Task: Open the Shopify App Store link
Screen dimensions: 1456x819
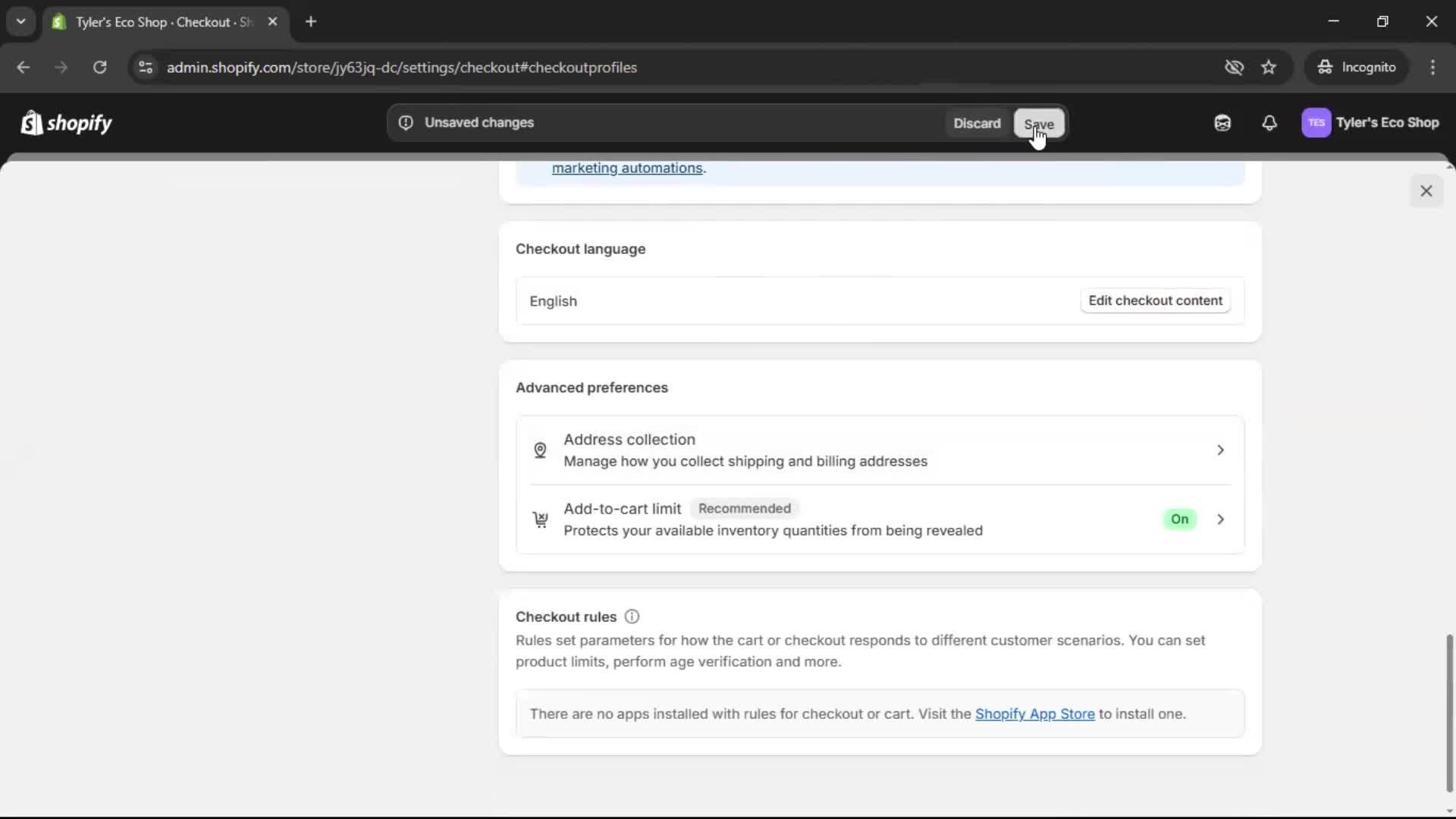Action: 1036,714
